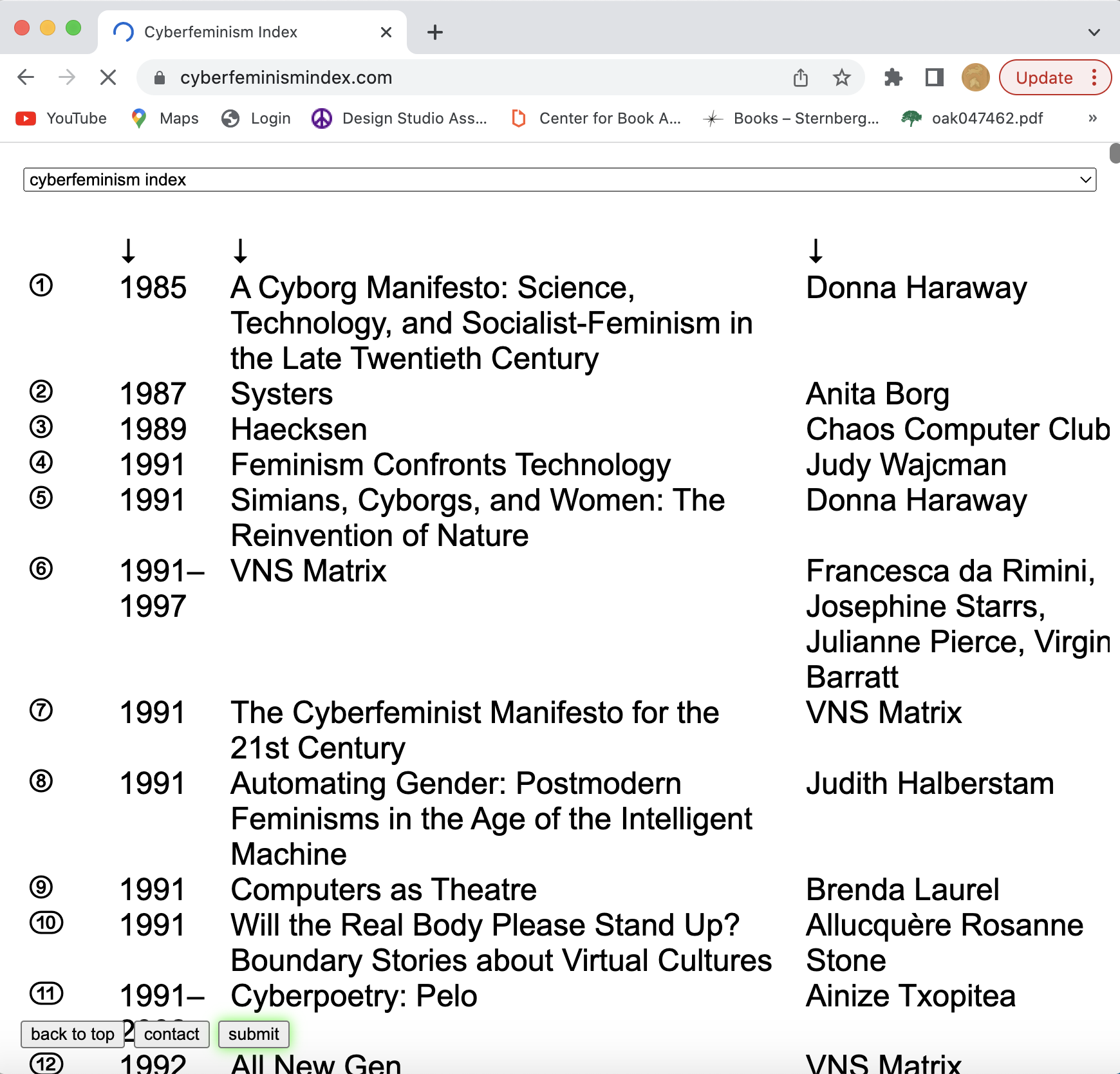Open entry number 6 circled icon
Viewport: 1120px width, 1074px height.
[x=41, y=569]
